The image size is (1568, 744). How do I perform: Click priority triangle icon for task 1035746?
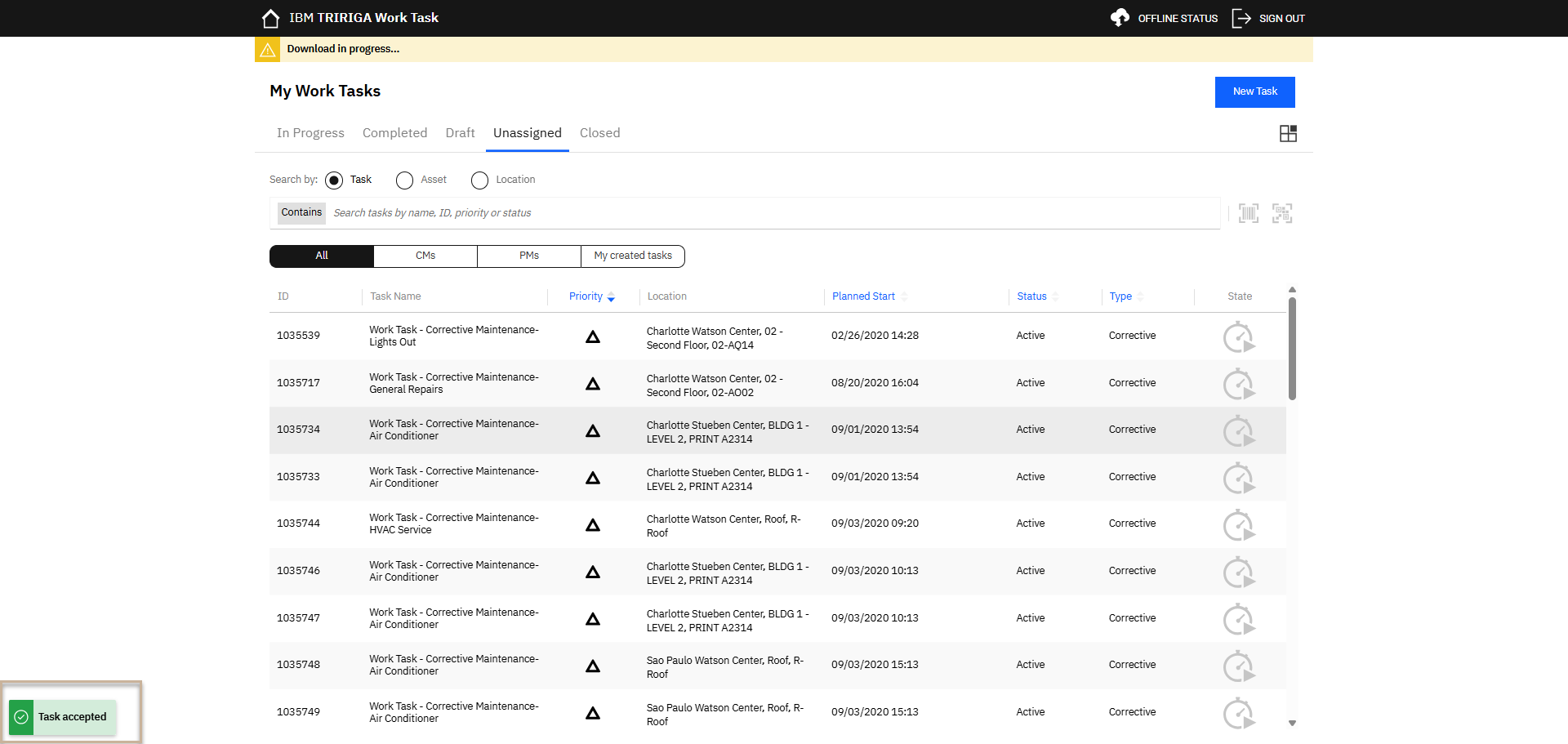tap(593, 572)
